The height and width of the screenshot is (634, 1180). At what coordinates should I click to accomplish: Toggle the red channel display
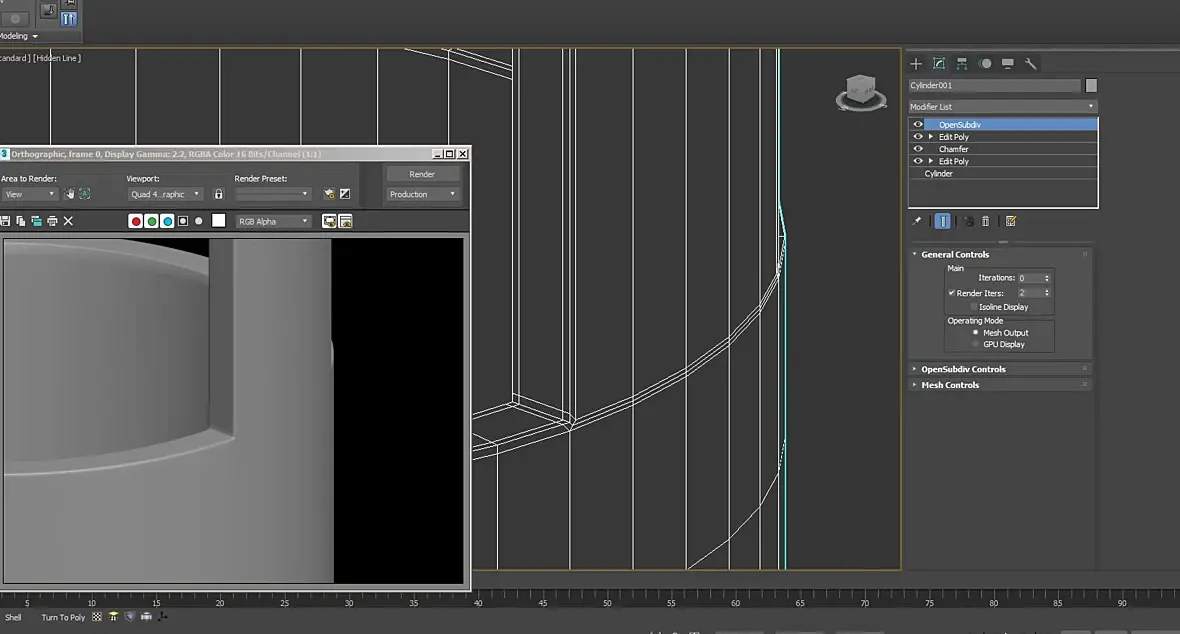(135, 221)
